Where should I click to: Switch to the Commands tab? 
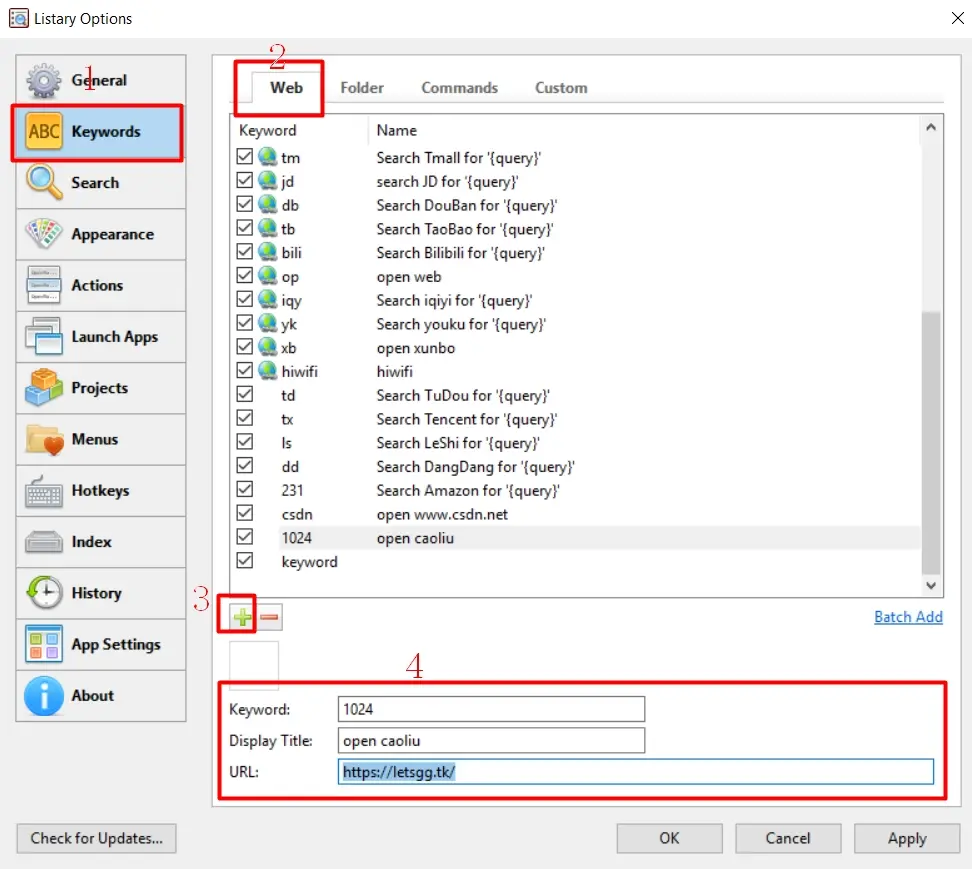pyautogui.click(x=459, y=88)
